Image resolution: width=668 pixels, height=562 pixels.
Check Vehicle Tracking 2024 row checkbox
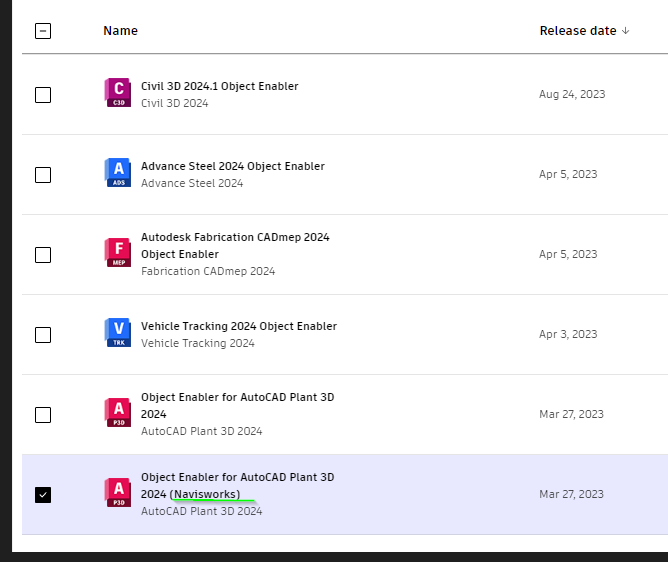pyautogui.click(x=43, y=335)
